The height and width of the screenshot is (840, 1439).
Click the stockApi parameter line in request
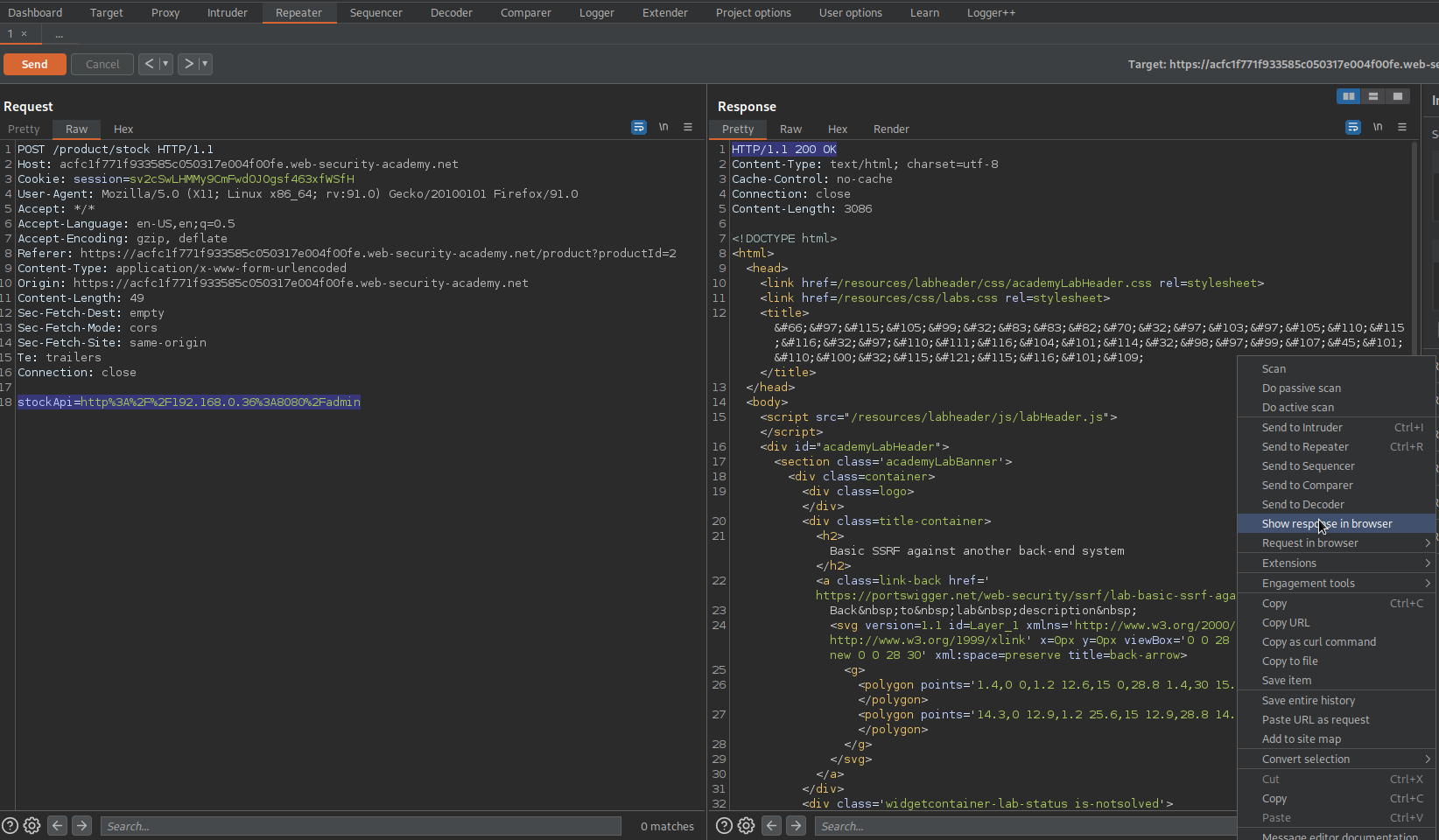(189, 402)
